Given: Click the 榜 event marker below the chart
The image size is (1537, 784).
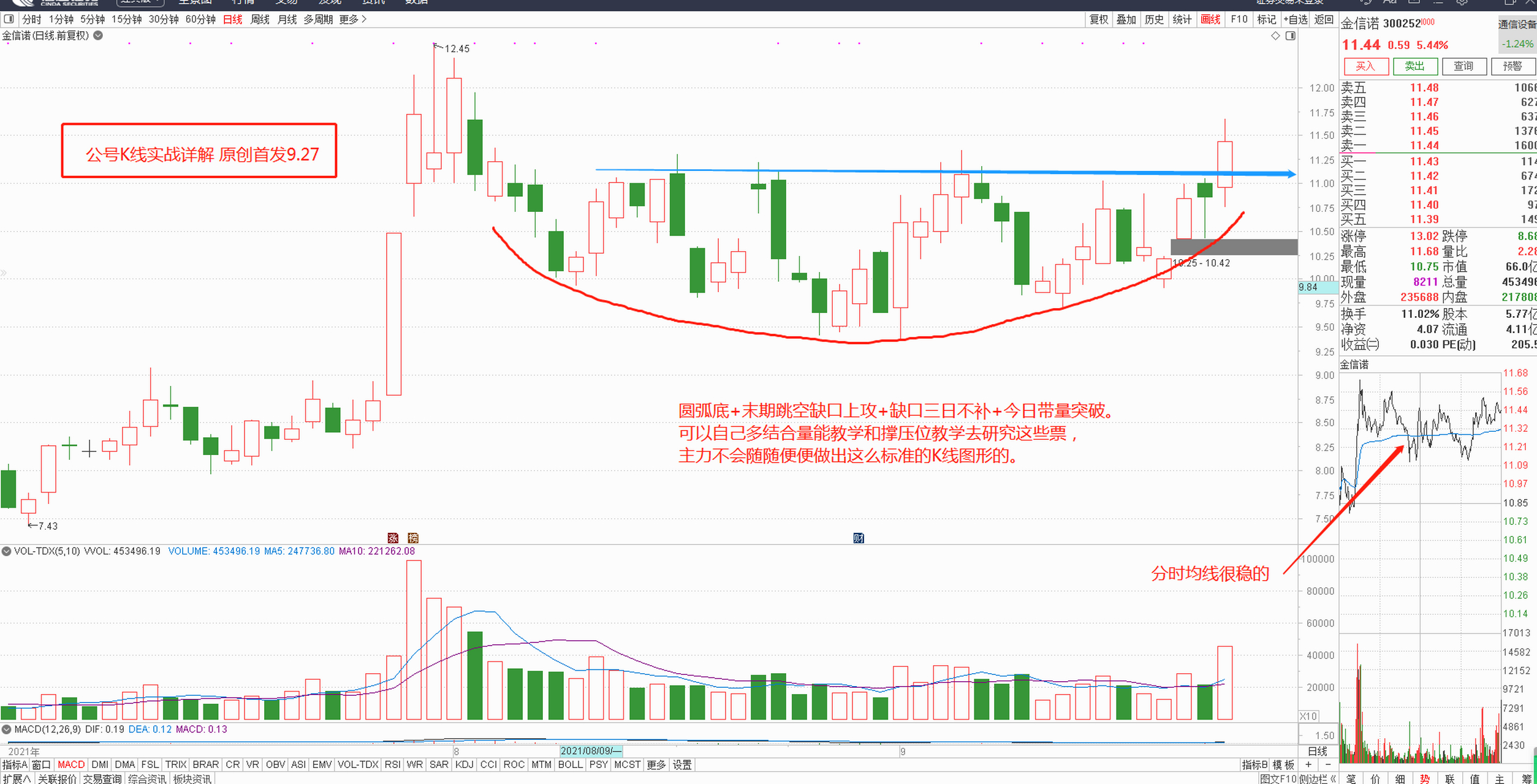Looking at the screenshot, I should (413, 538).
